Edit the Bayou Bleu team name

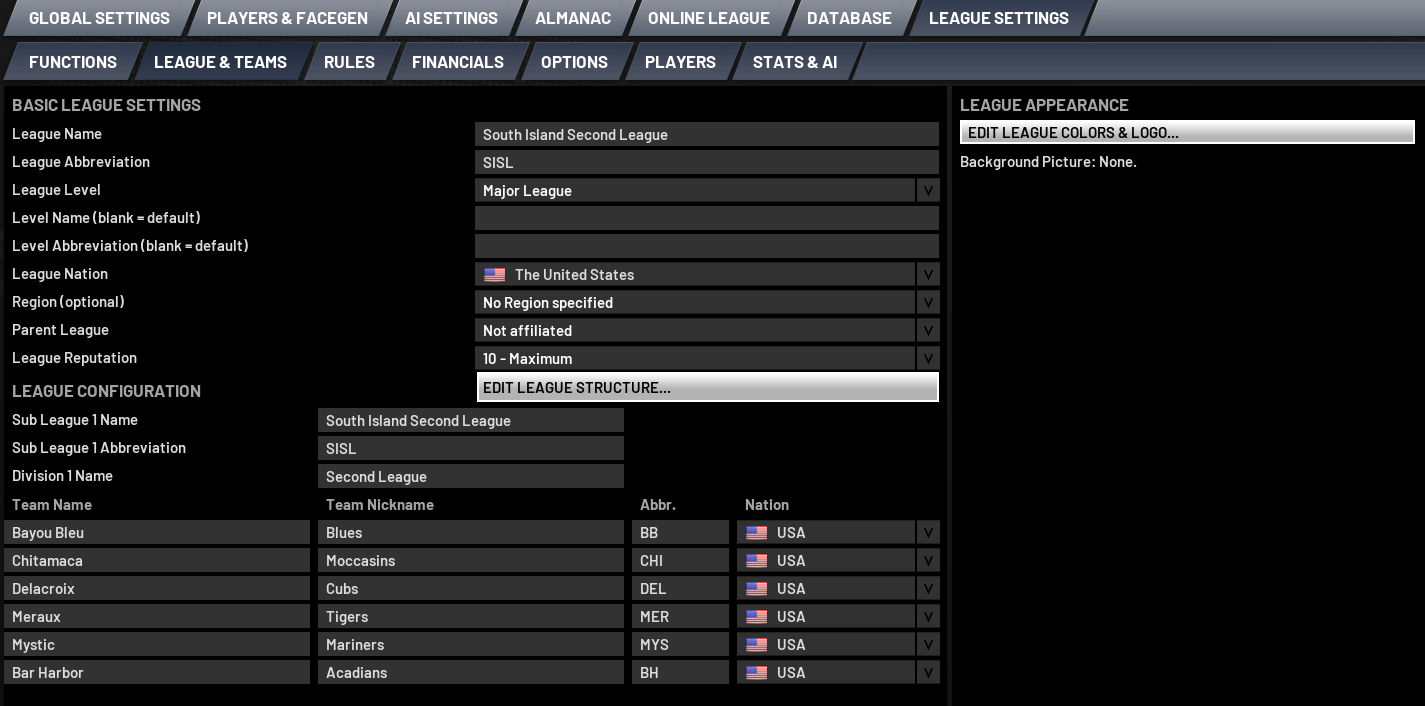157,532
